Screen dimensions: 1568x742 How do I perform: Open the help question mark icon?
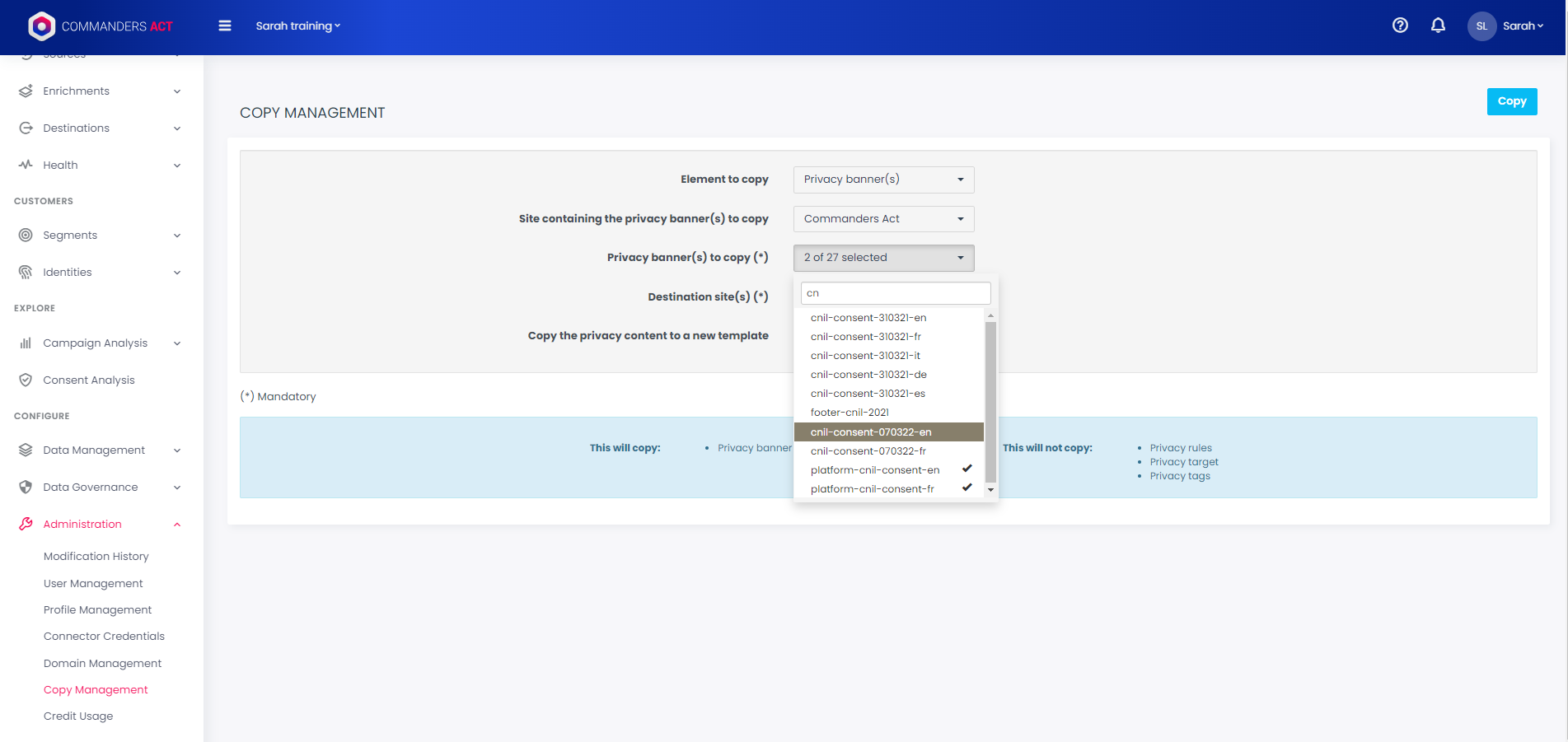pos(1400,26)
